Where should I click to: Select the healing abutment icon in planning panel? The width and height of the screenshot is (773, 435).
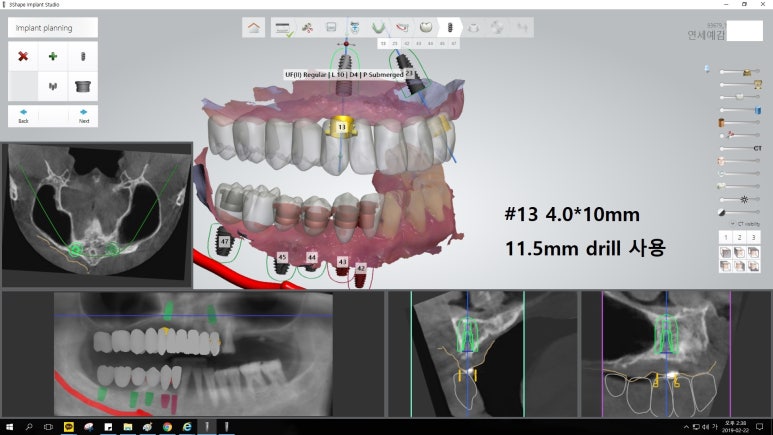[x=83, y=87]
